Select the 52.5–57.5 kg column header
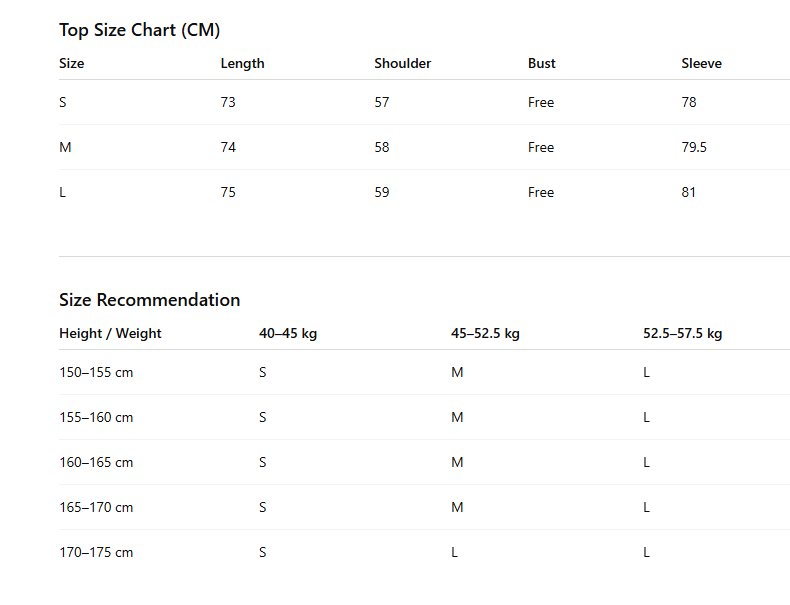Screen dimensions: 790x605 [x=682, y=333]
